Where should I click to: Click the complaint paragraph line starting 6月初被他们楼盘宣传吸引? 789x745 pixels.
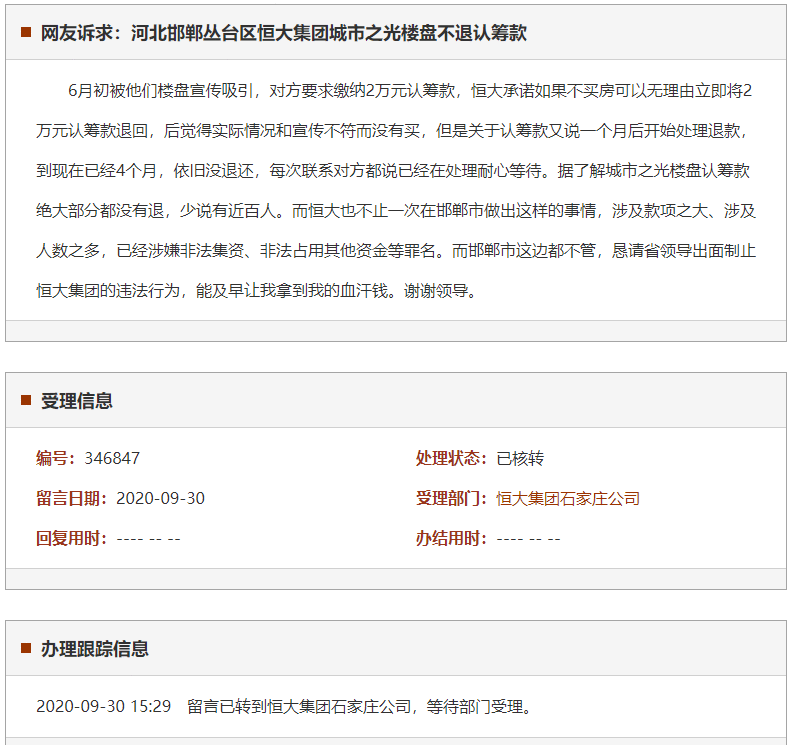[410, 91]
